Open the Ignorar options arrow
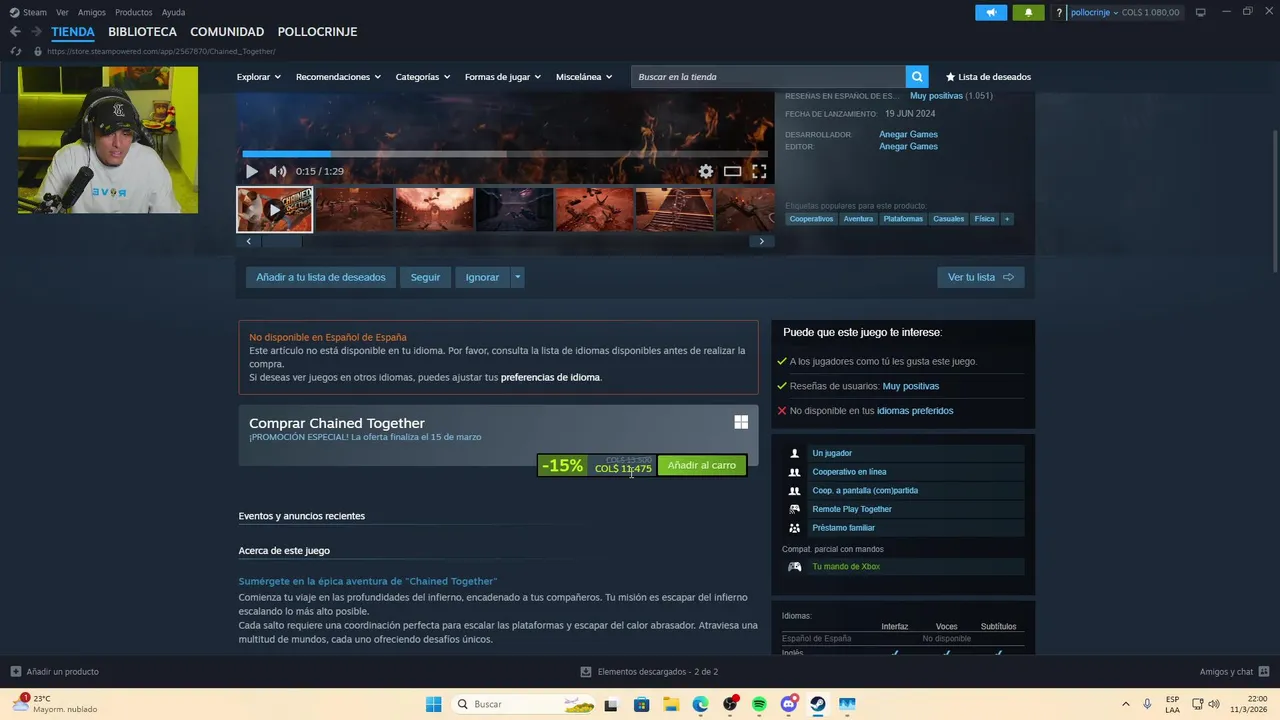Viewport: 1280px width, 720px height. (x=517, y=277)
